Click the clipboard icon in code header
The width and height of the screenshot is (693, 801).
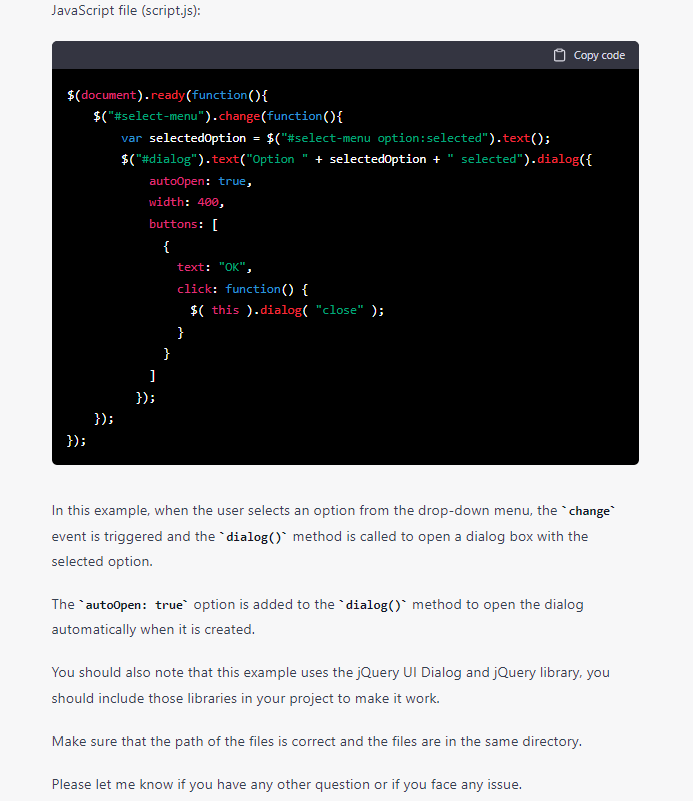pos(559,55)
